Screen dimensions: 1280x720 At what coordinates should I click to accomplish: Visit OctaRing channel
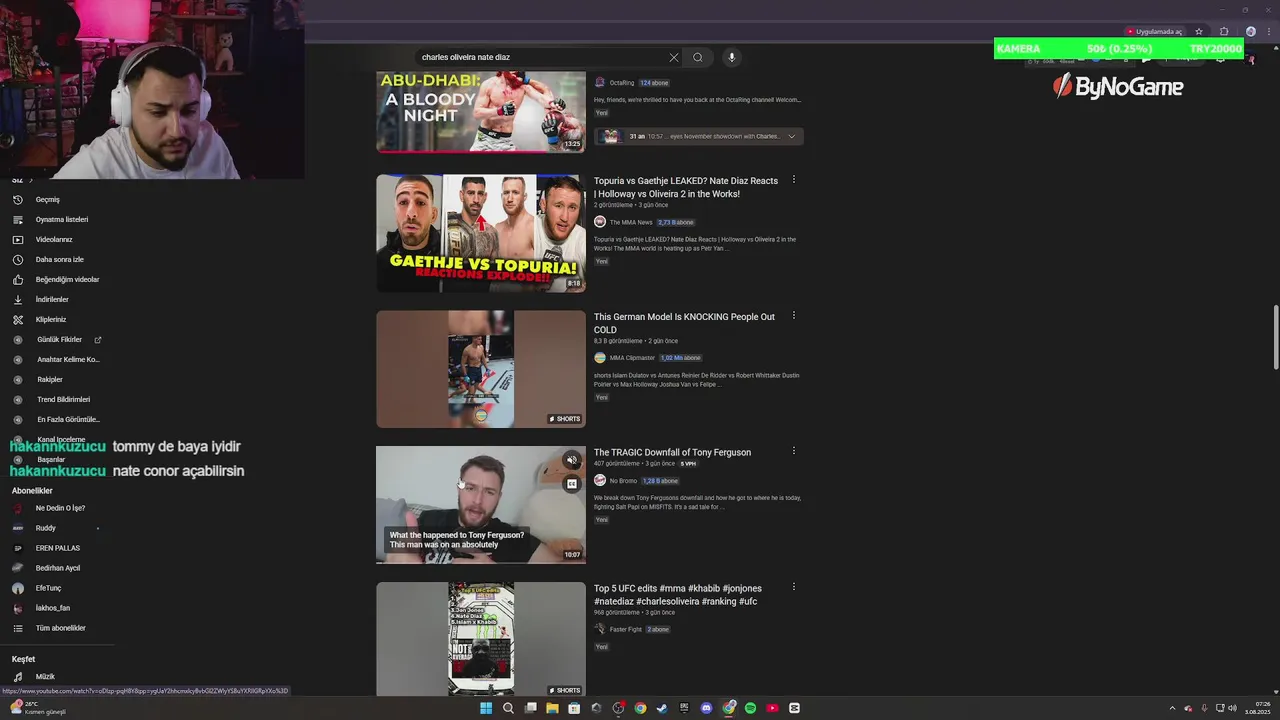[x=622, y=83]
